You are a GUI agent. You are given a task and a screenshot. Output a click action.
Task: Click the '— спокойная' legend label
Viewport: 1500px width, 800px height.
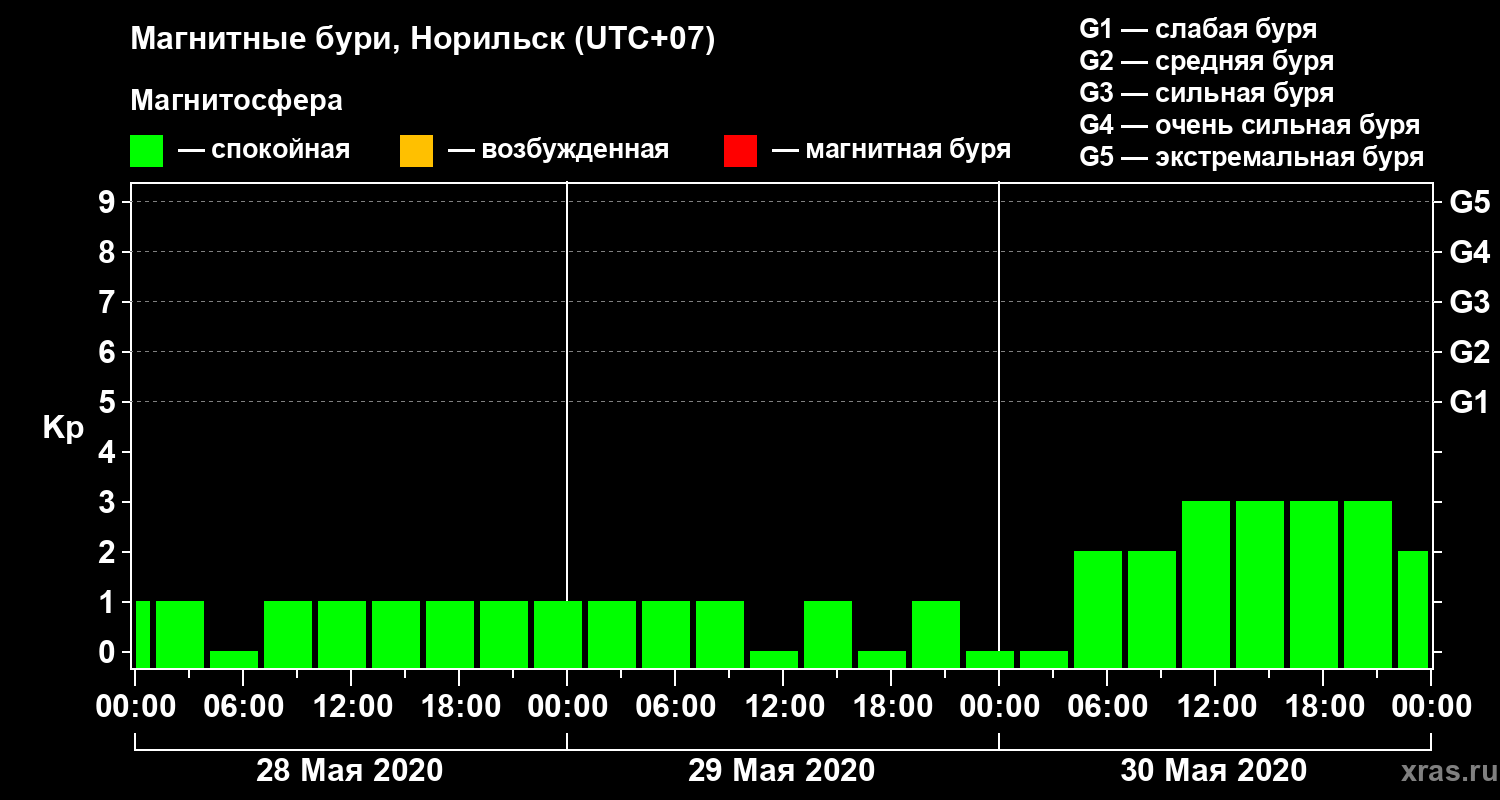pos(264,151)
